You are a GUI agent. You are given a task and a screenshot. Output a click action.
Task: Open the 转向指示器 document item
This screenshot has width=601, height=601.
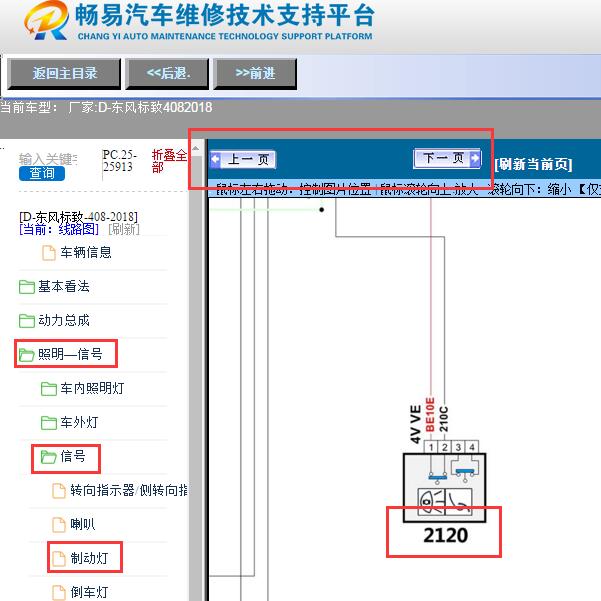tap(129, 490)
